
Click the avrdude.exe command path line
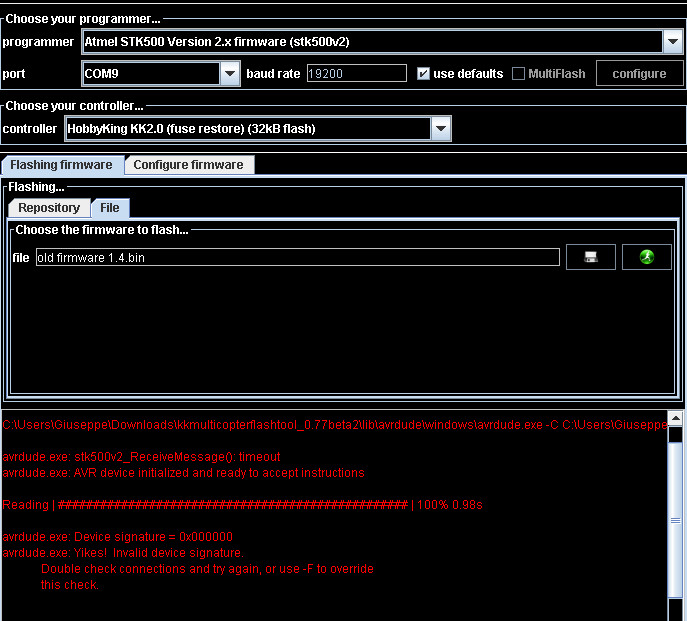tap(335, 425)
